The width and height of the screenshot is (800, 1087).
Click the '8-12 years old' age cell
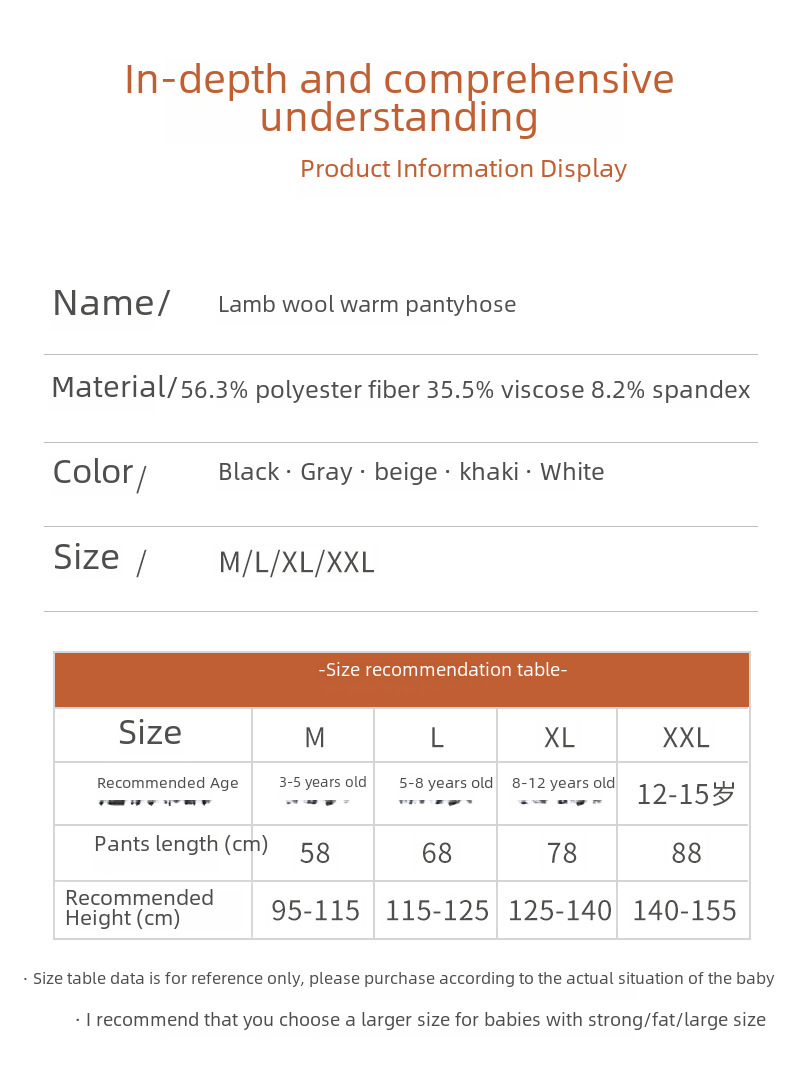[x=563, y=783]
